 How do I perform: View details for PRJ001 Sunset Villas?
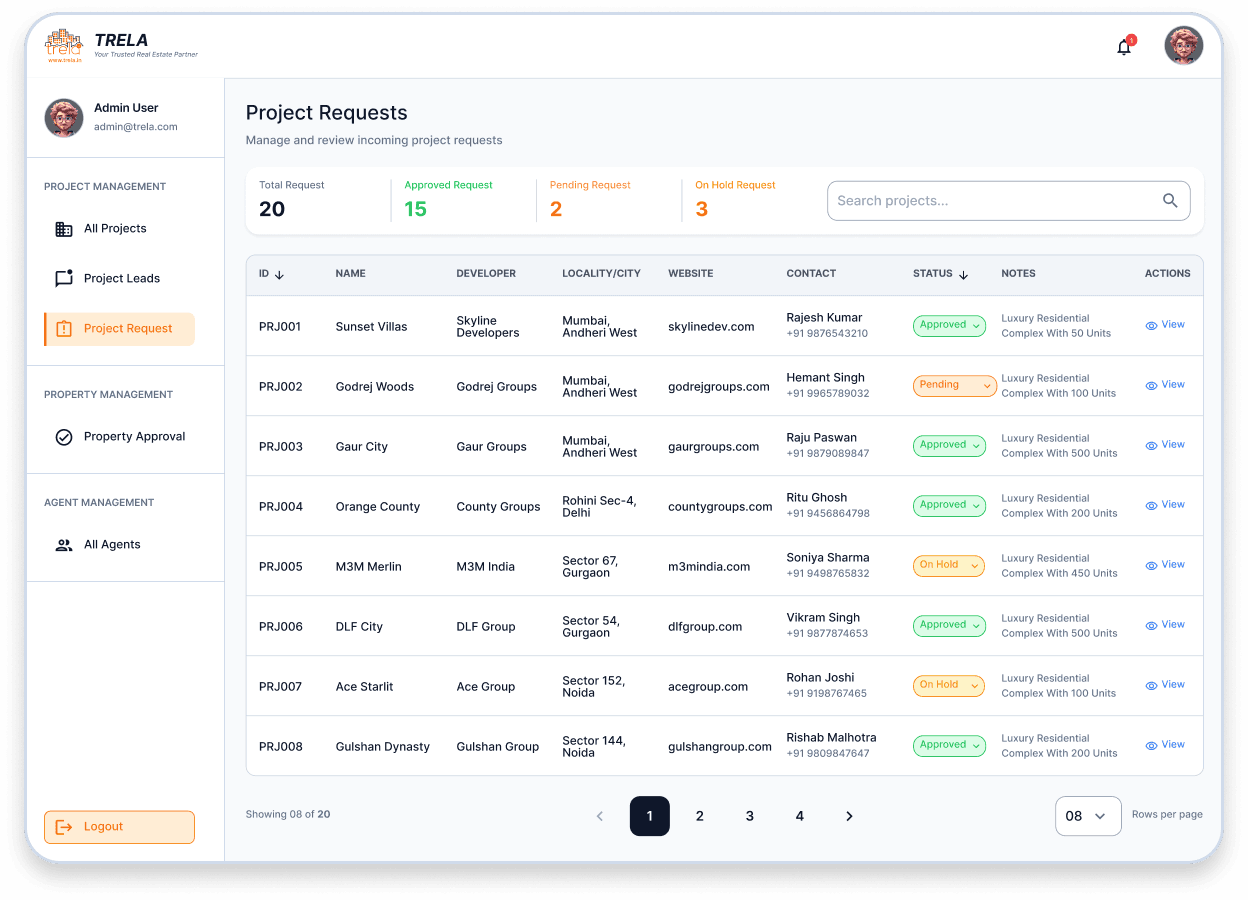[x=1165, y=325]
